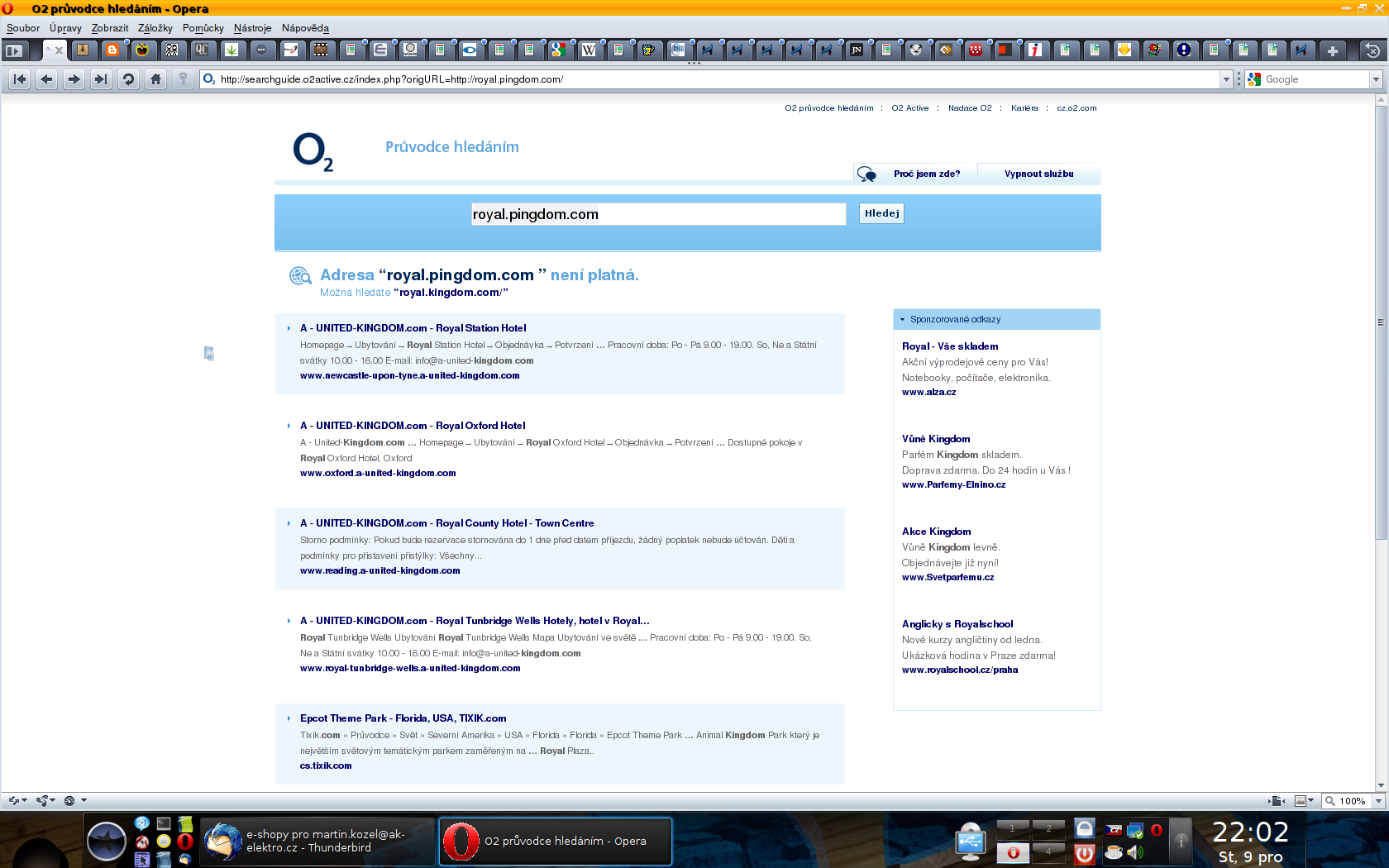Click the wand password key icon
The height and width of the screenshot is (868, 1389).
point(184,79)
